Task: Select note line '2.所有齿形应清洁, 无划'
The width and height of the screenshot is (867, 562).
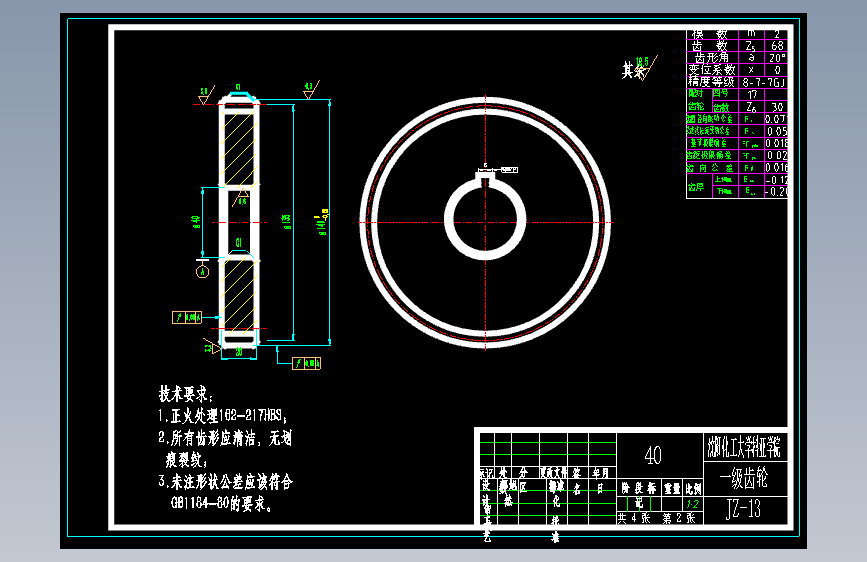Action: pos(224,438)
